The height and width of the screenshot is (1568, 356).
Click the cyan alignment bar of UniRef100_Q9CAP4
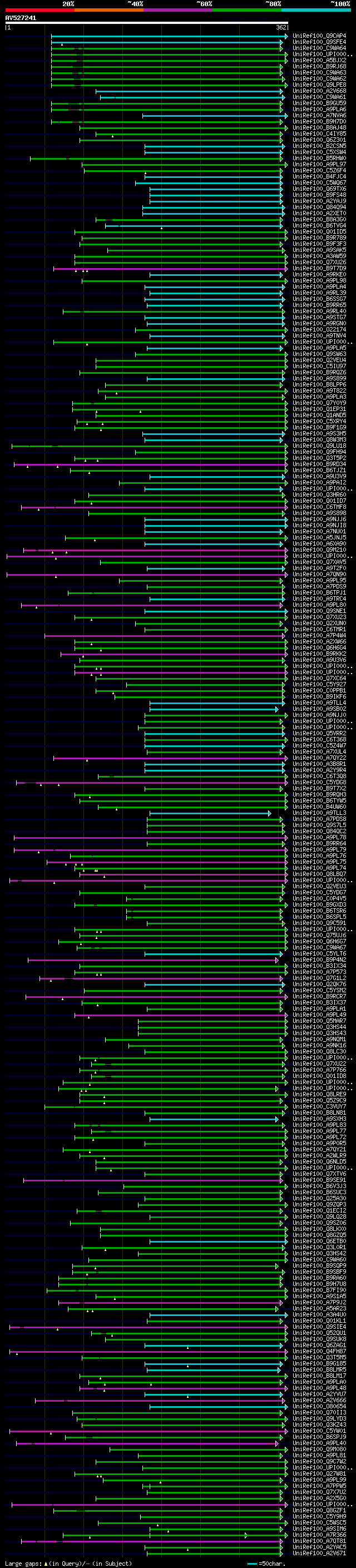tap(169, 37)
